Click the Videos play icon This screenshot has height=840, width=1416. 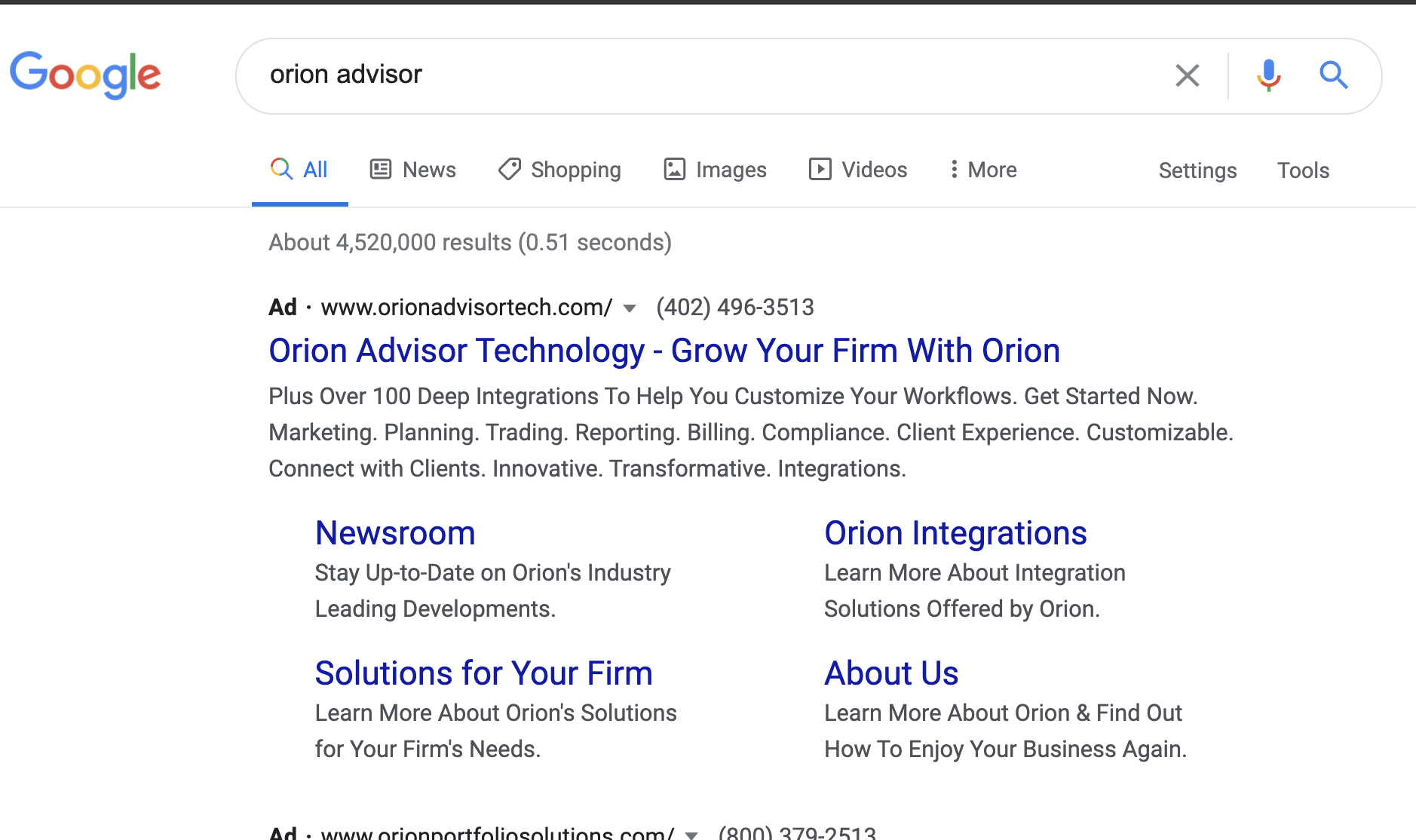coord(821,169)
